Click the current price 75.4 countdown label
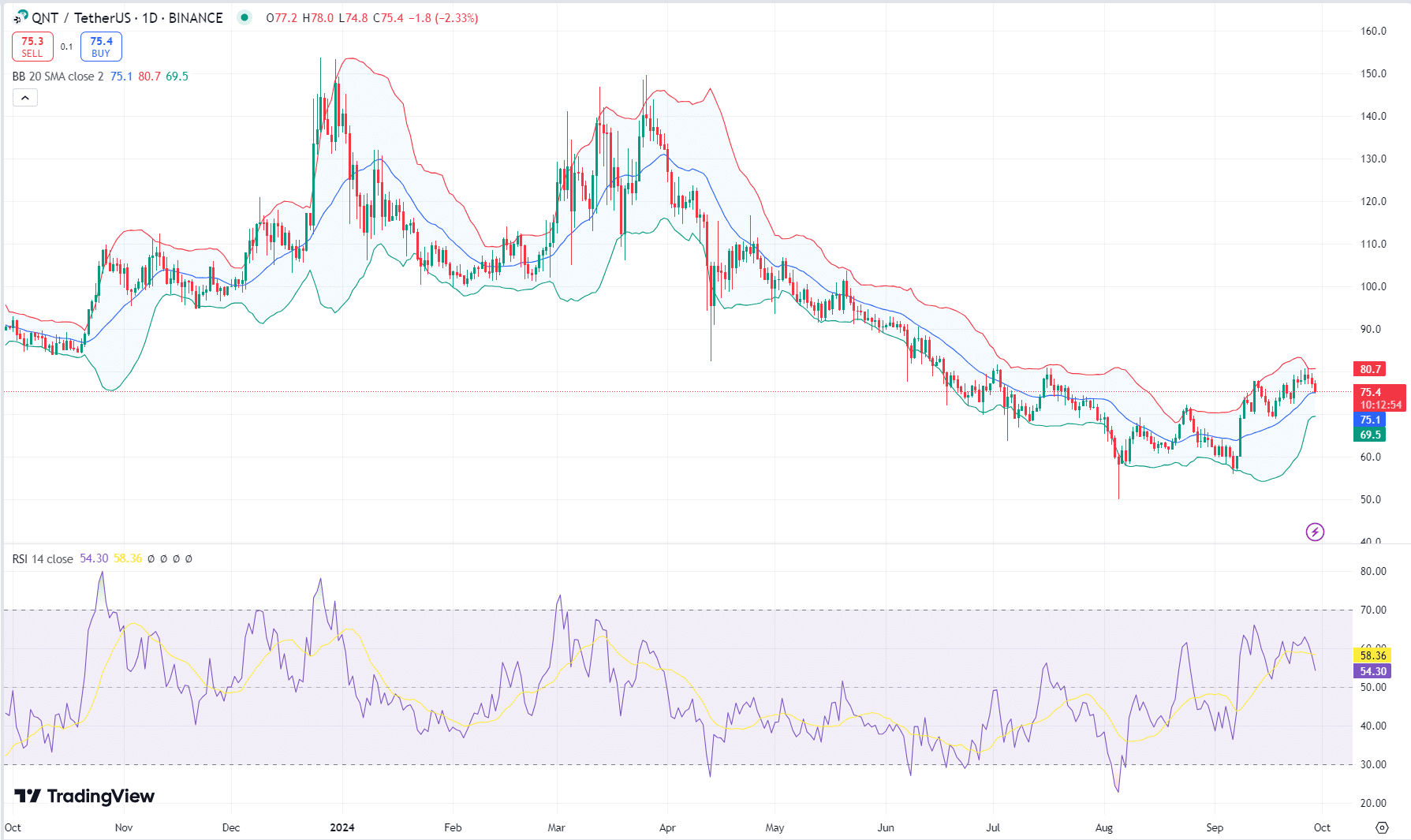This screenshot has height=840, width=1411. 1380,398
